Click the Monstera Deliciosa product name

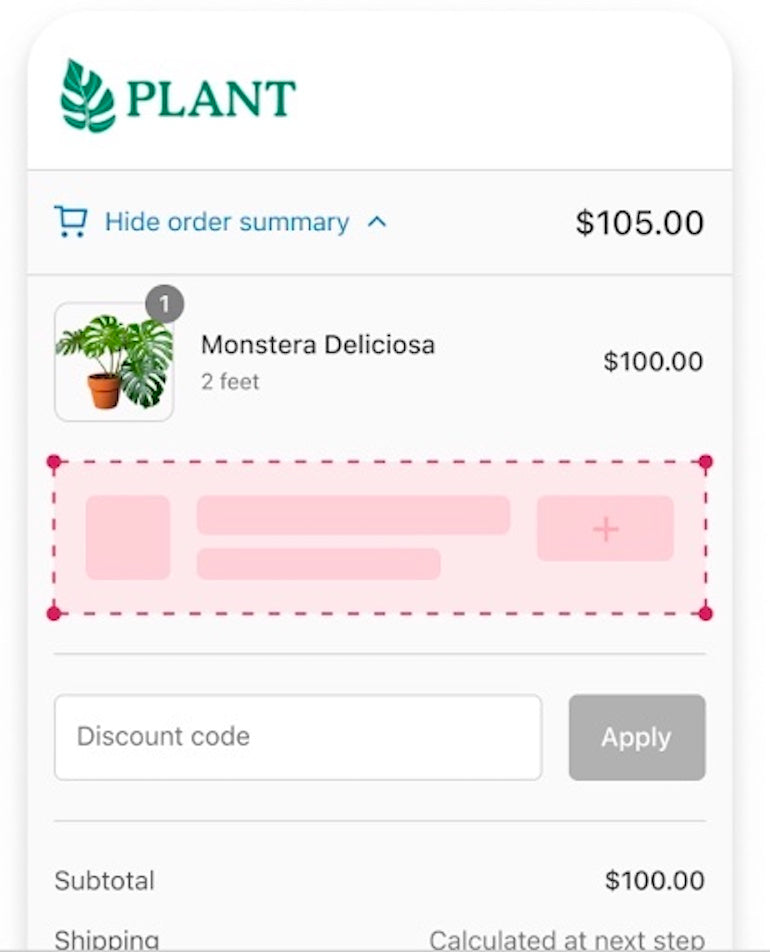(318, 344)
